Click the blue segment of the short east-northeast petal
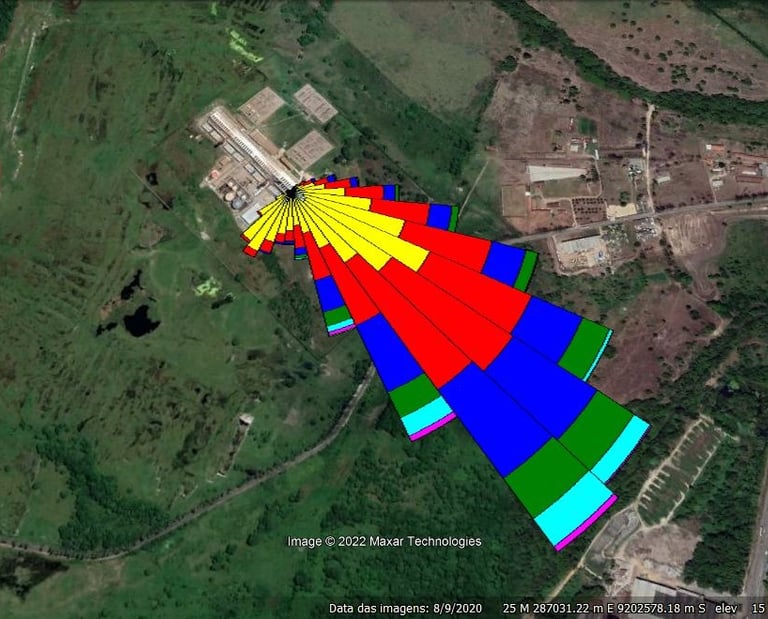Screen dimensions: 768x619 pos(439,216)
